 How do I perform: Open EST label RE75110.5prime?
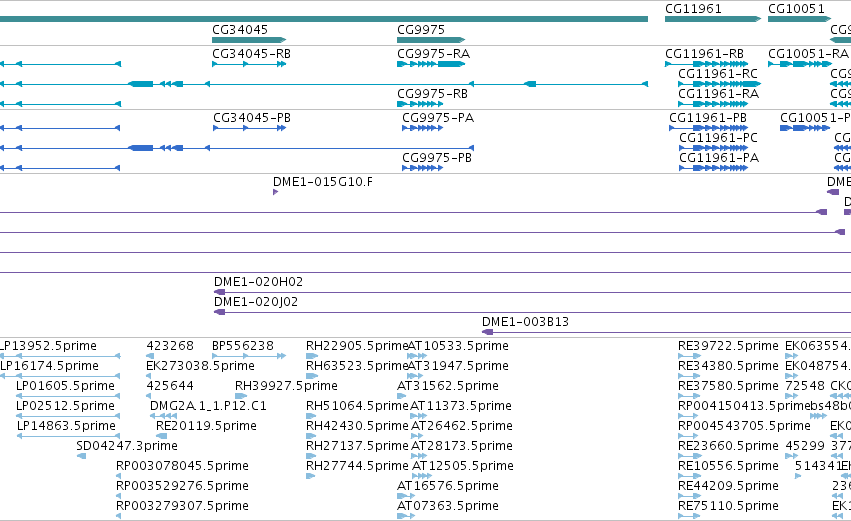pyautogui.click(x=728, y=506)
